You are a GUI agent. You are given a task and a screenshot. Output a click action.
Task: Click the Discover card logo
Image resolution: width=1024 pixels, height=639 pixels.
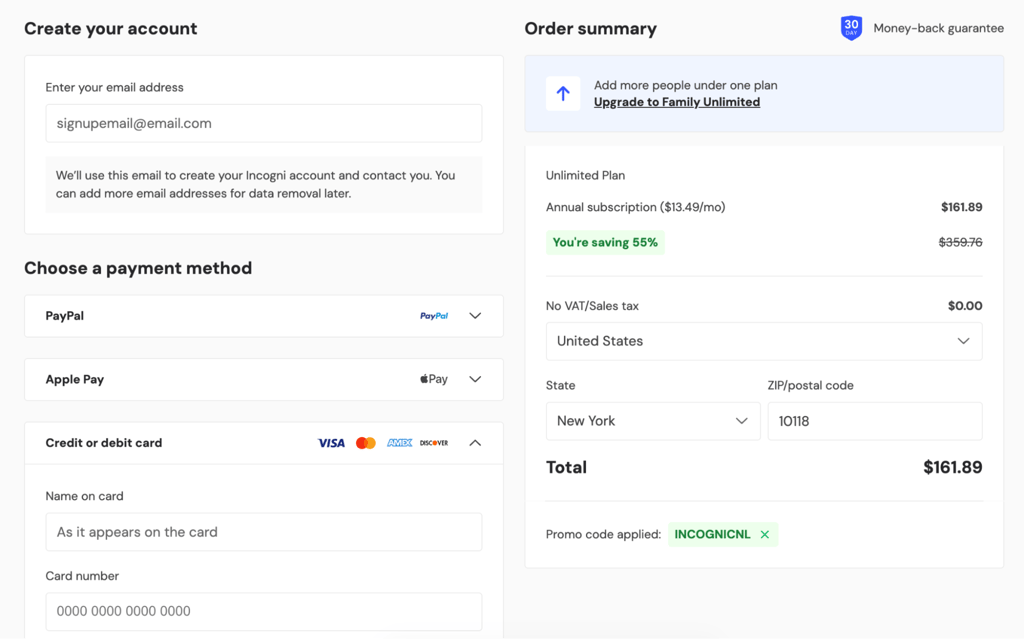coord(434,443)
